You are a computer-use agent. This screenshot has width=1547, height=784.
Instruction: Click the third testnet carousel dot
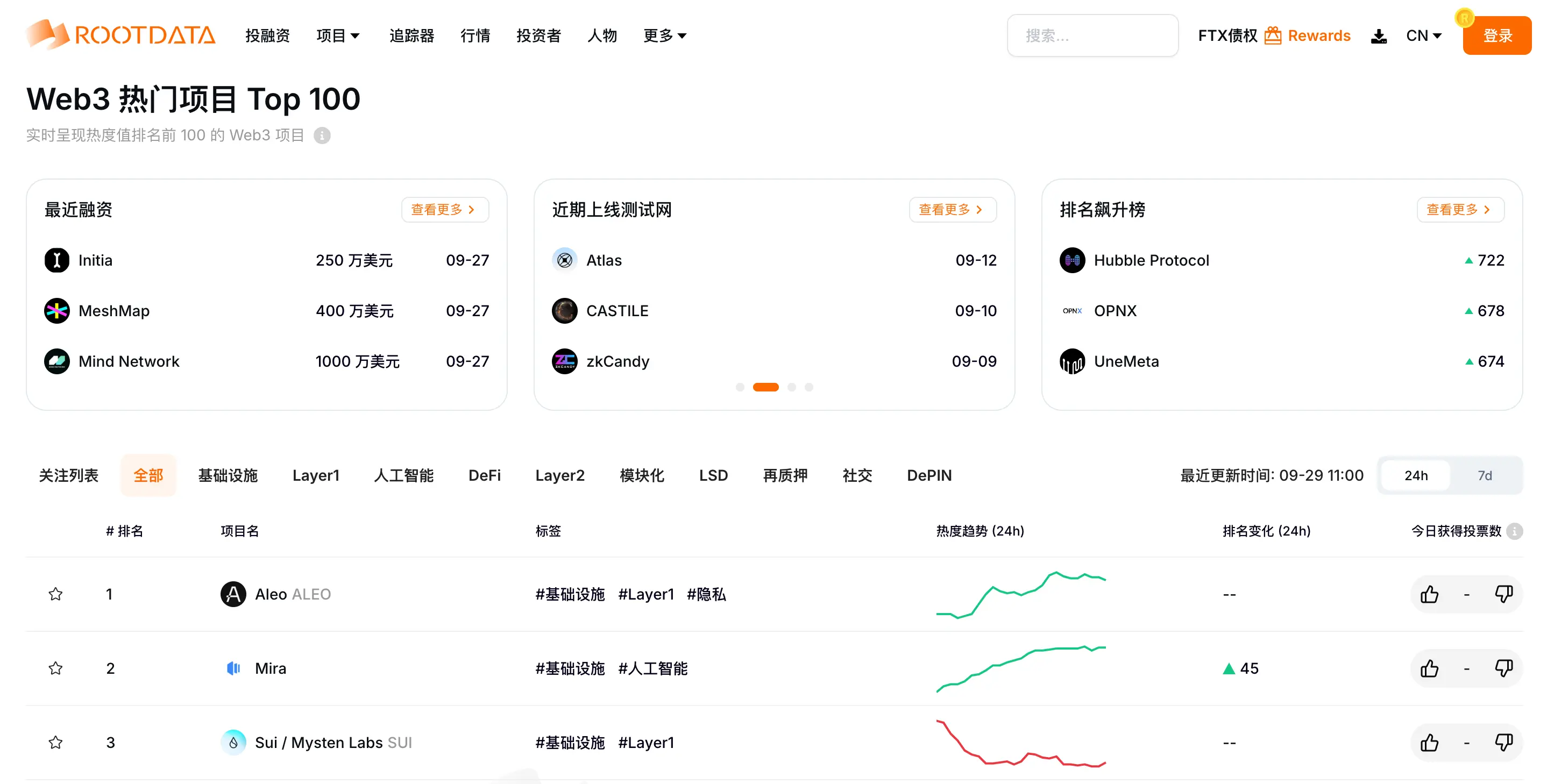[791, 387]
